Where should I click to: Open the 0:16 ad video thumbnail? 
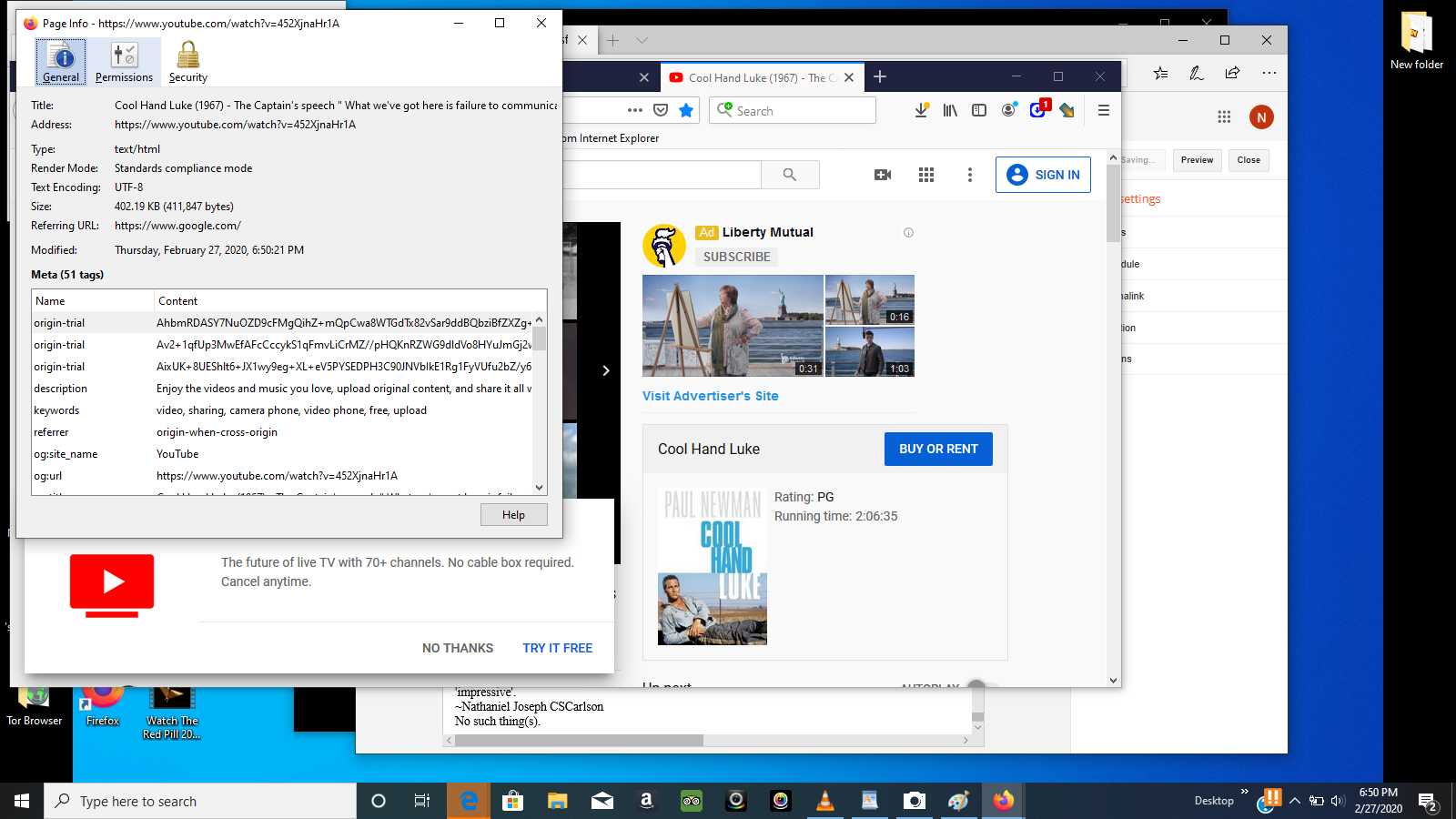coord(870,299)
